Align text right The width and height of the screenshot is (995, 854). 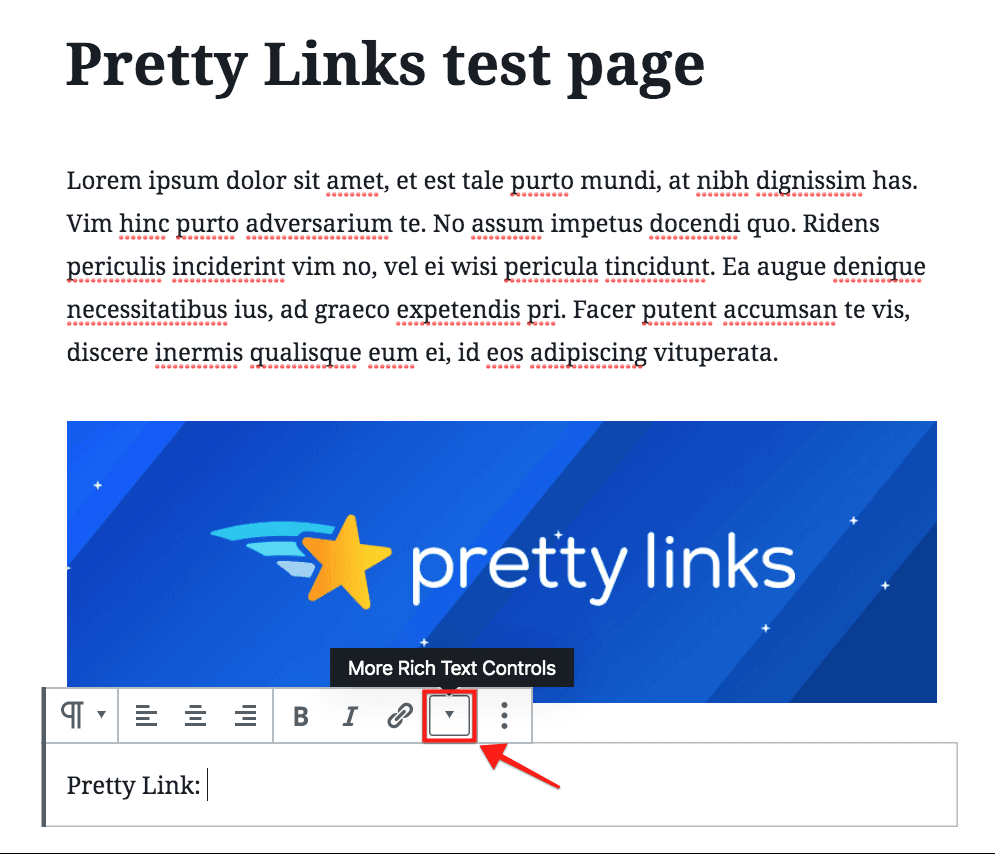tap(246, 716)
